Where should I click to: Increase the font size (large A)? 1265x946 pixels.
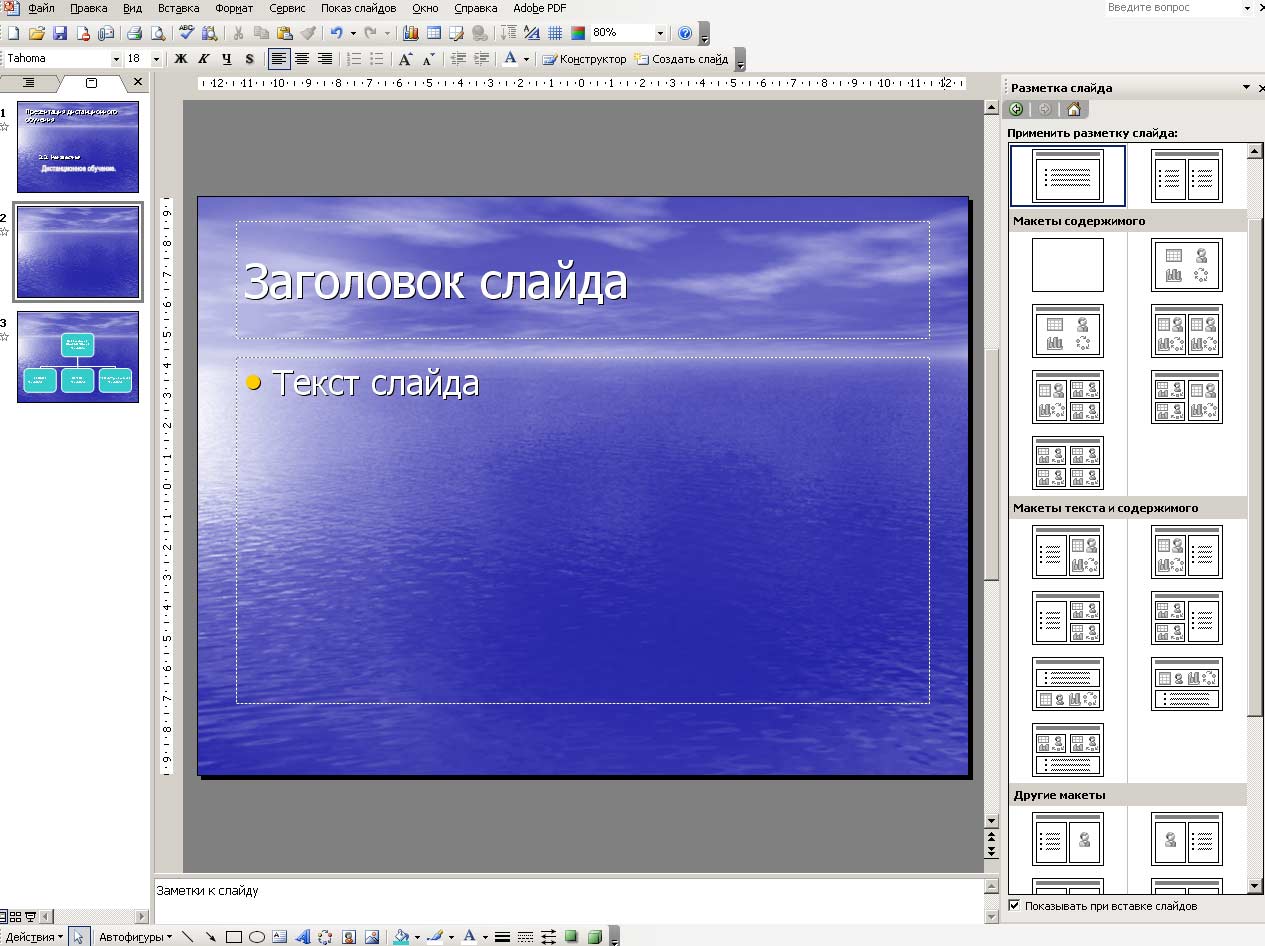click(x=405, y=59)
